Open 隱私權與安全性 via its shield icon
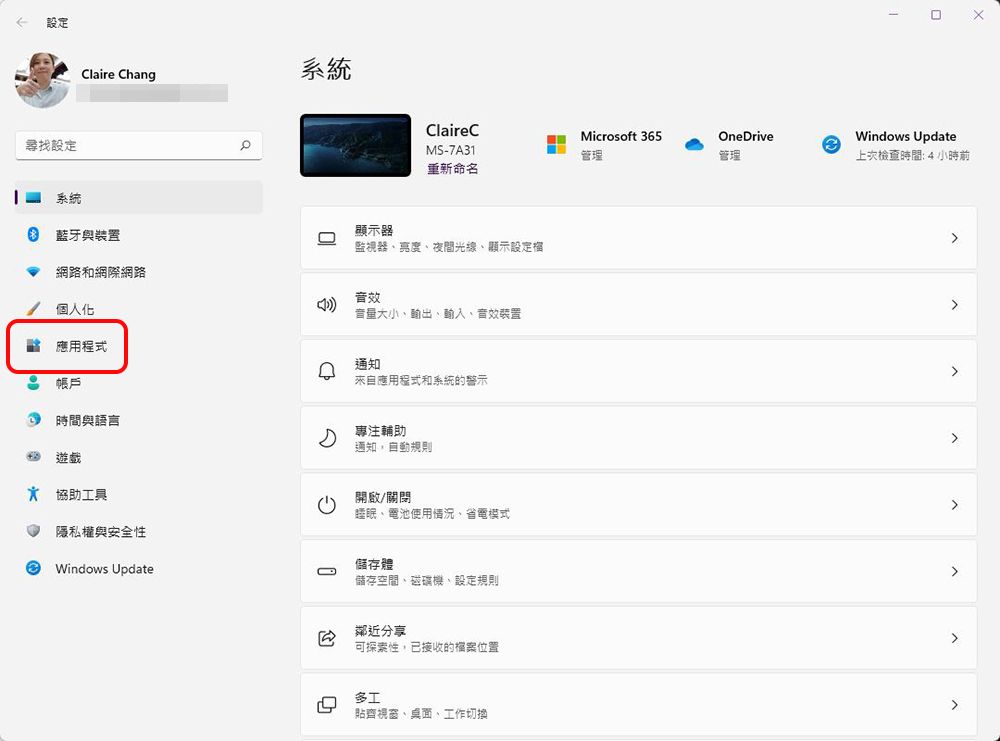This screenshot has width=1000, height=741. point(33,531)
